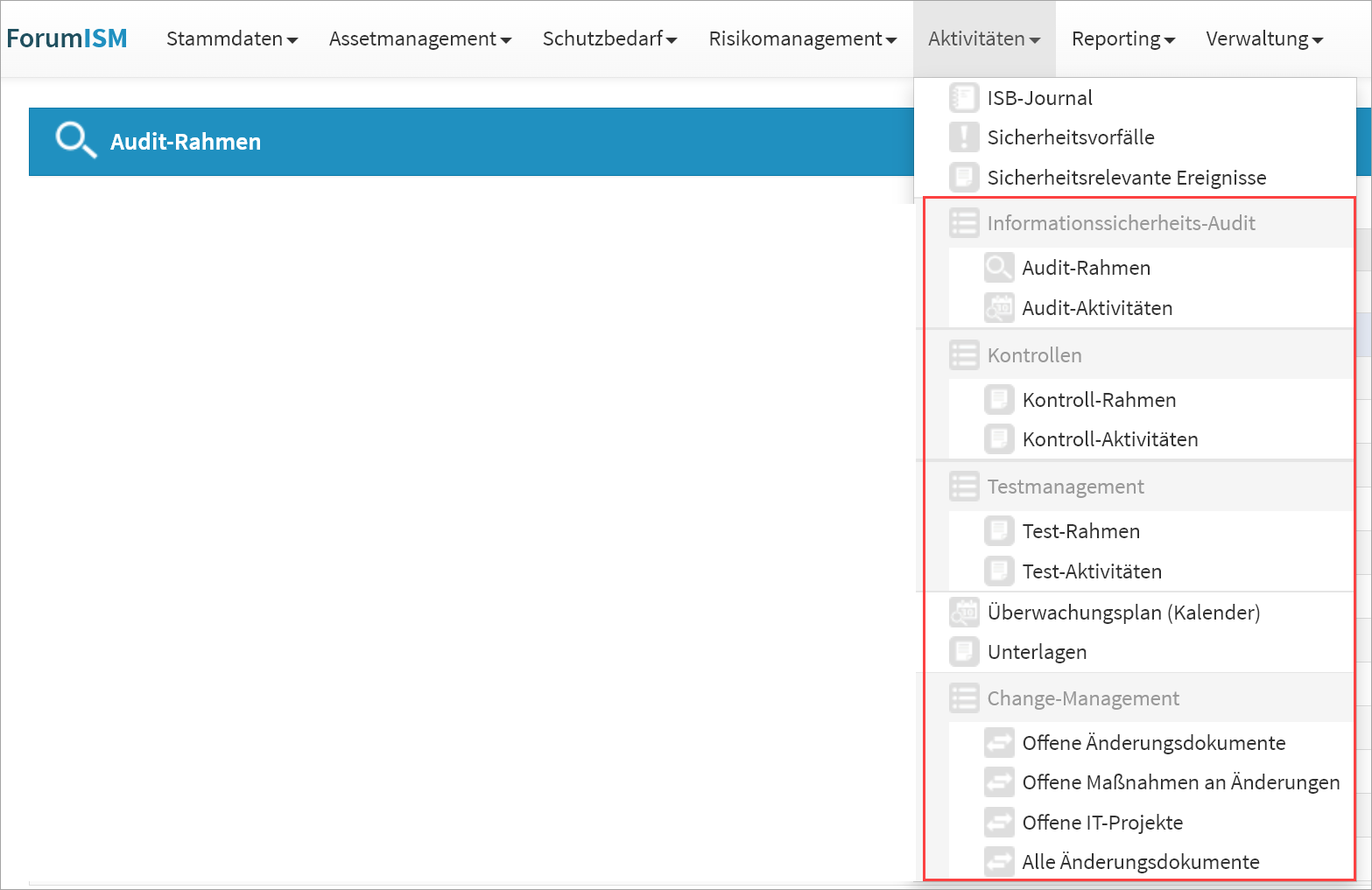Expand the Stammdaten dropdown menu

coord(231,39)
